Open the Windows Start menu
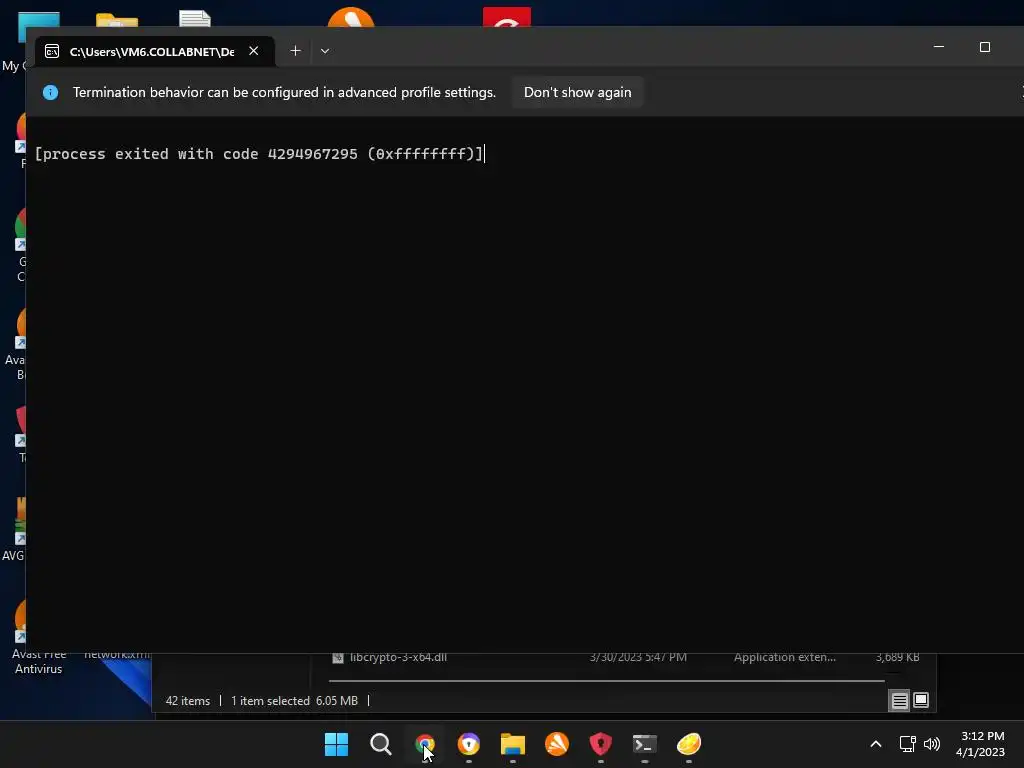Screen dimensions: 1024x768 pyautogui.click(x=336, y=744)
